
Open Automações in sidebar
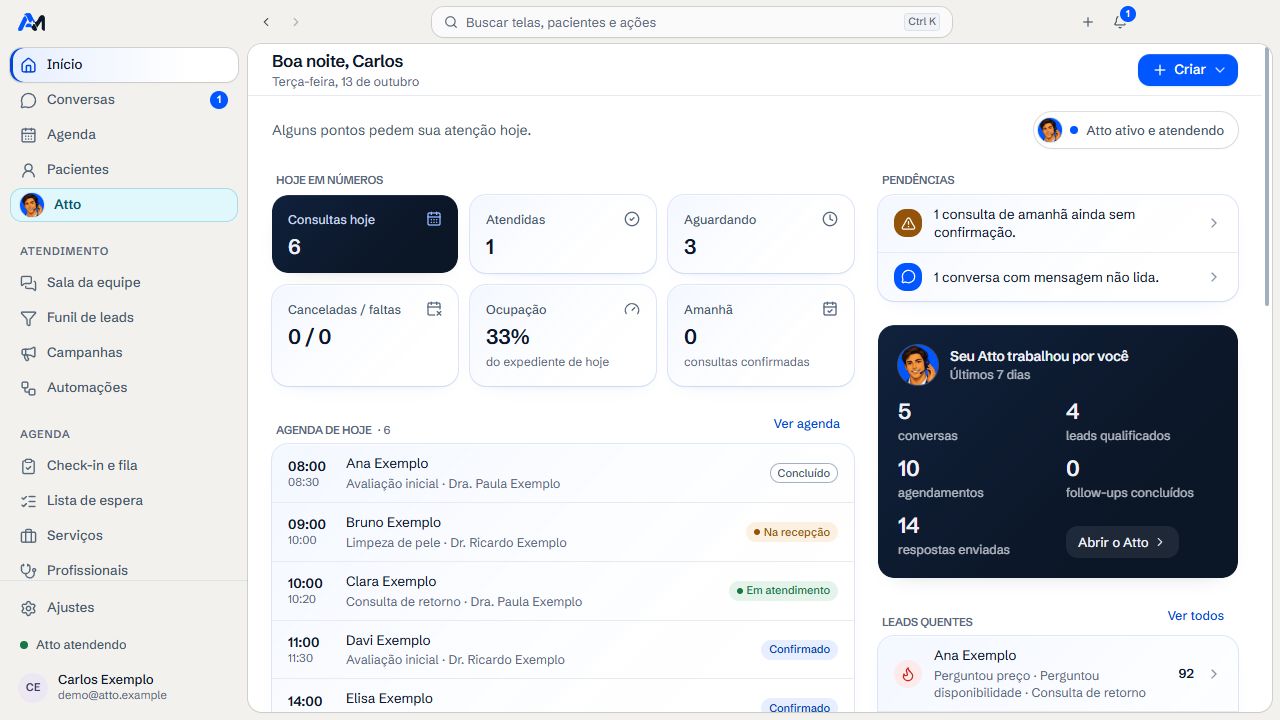[x=124, y=387]
